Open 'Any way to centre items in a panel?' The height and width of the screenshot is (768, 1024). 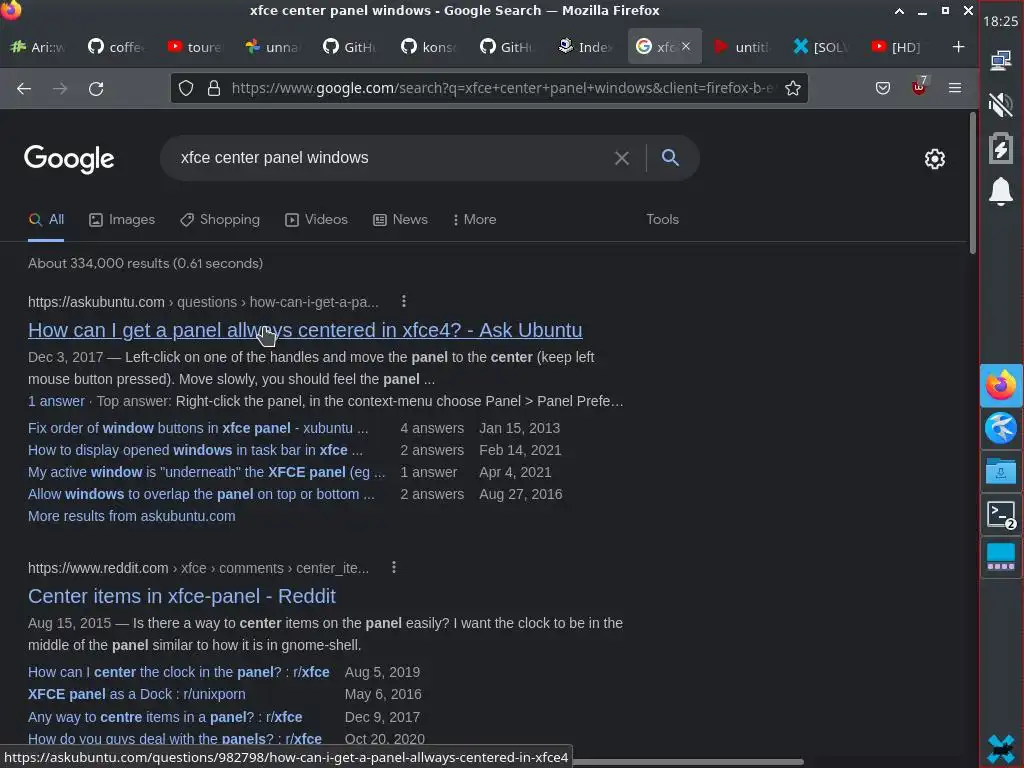(x=165, y=717)
